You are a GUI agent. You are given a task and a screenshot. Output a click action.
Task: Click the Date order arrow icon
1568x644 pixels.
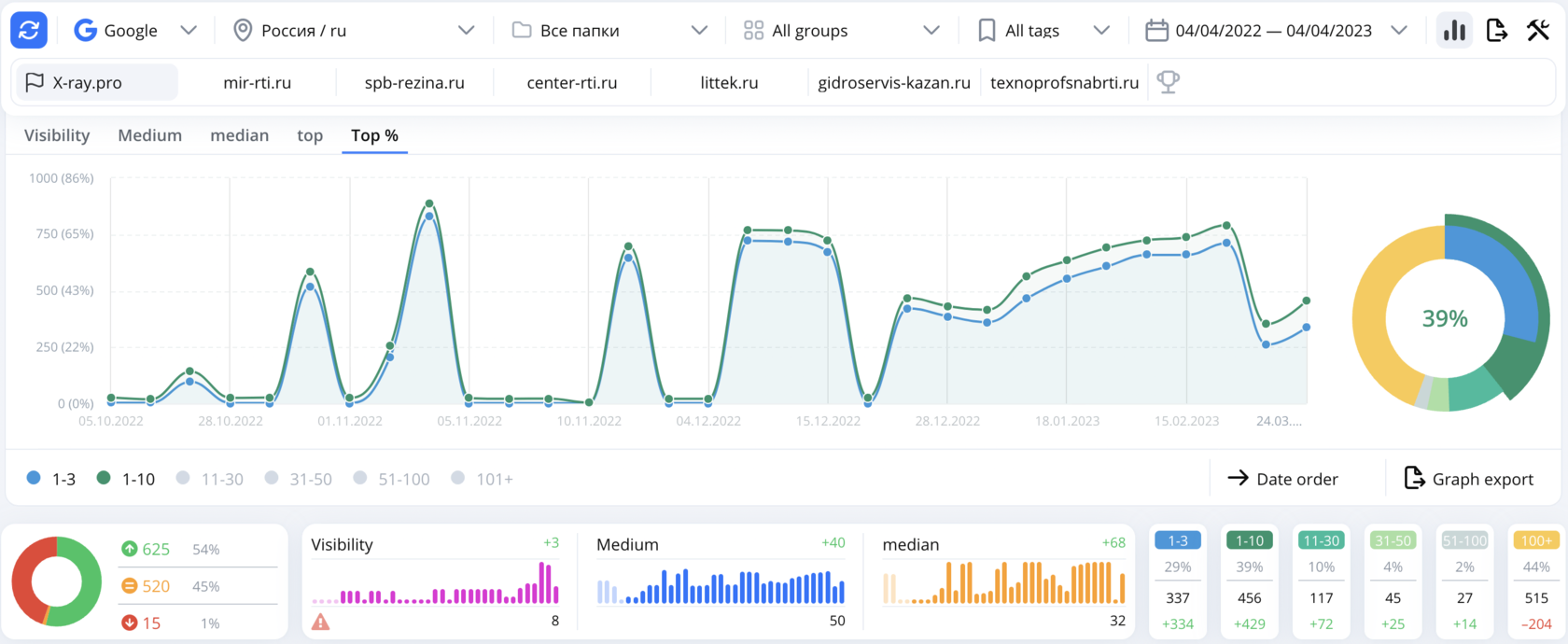click(x=1238, y=478)
